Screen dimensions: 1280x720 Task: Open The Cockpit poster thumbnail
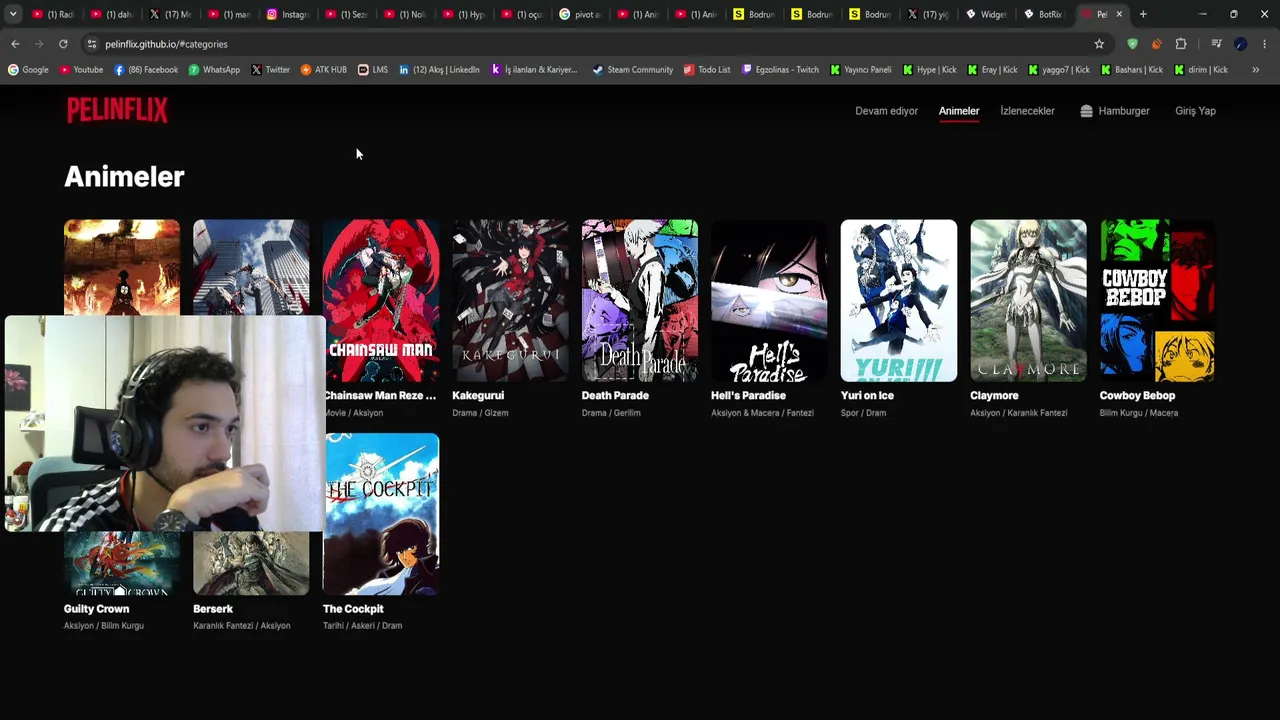[381, 514]
